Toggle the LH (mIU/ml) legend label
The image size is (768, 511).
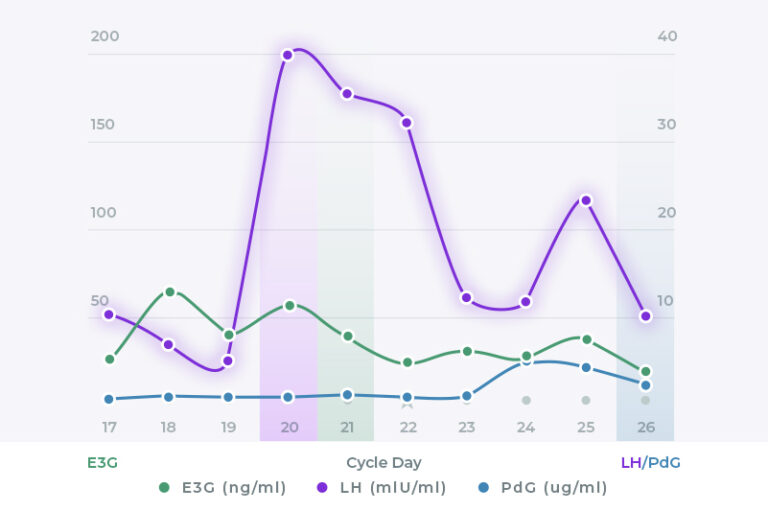394,488
